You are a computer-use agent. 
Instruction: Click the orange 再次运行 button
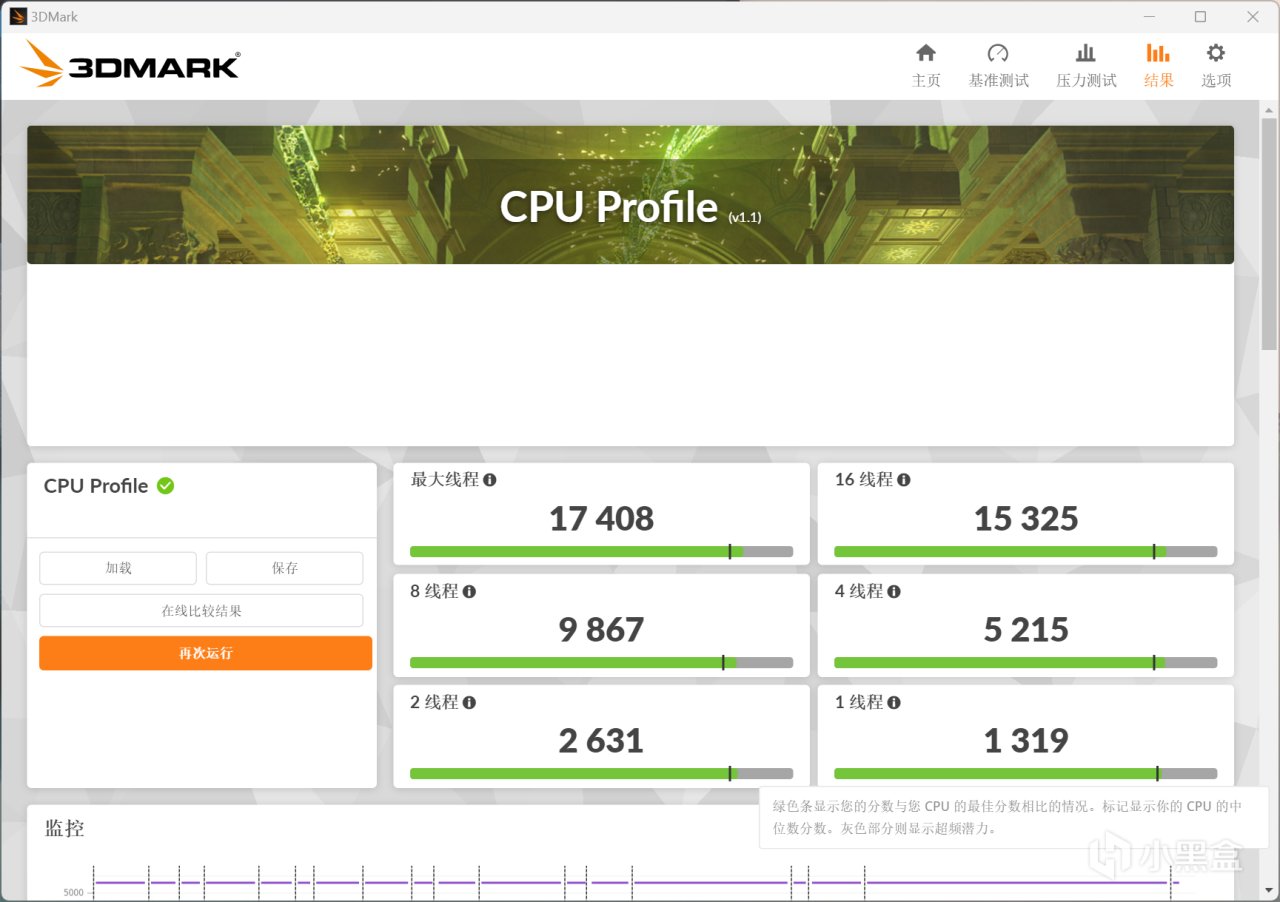(x=205, y=653)
